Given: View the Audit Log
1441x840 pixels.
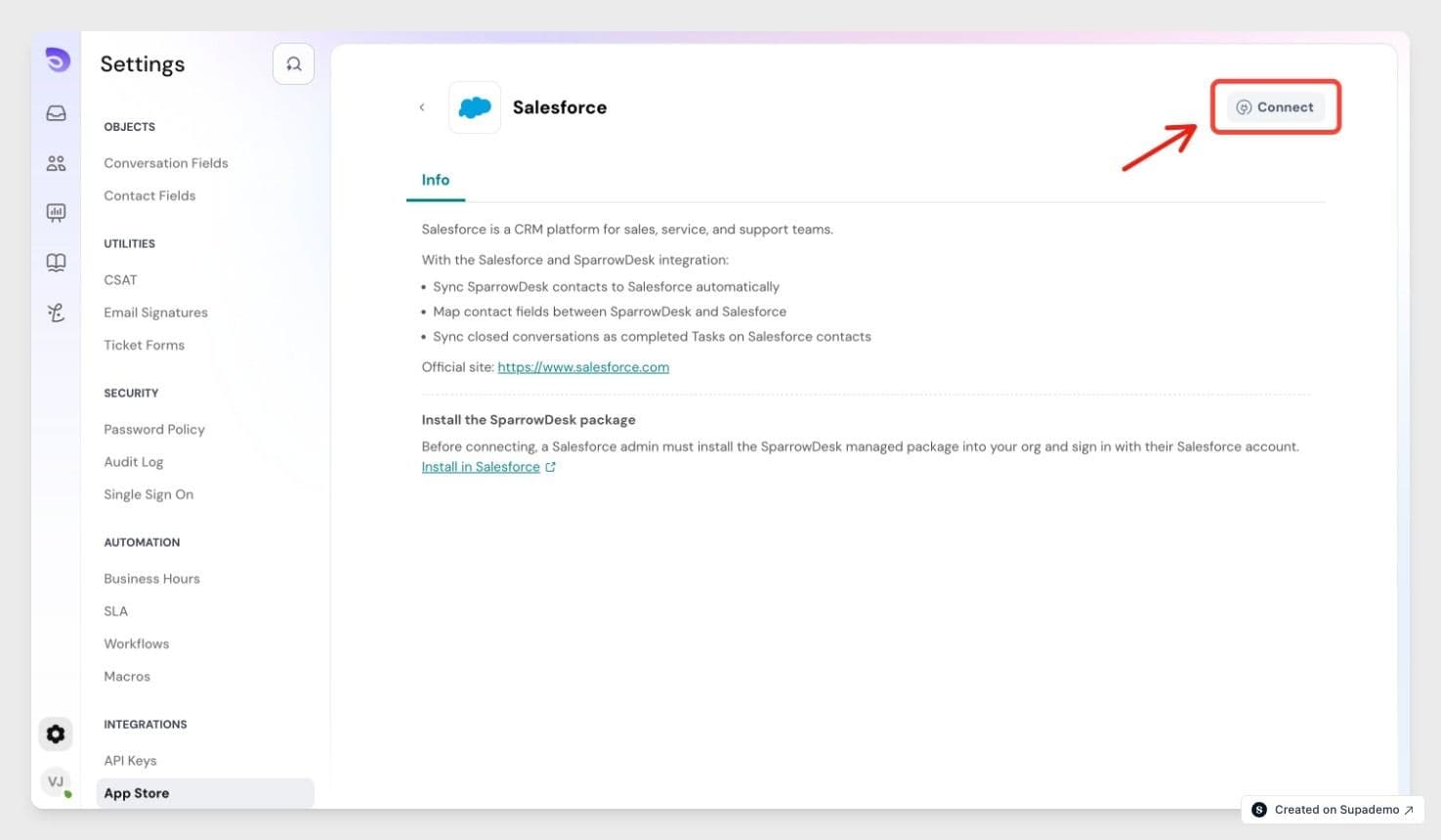Looking at the screenshot, I should pyautogui.click(x=134, y=462).
